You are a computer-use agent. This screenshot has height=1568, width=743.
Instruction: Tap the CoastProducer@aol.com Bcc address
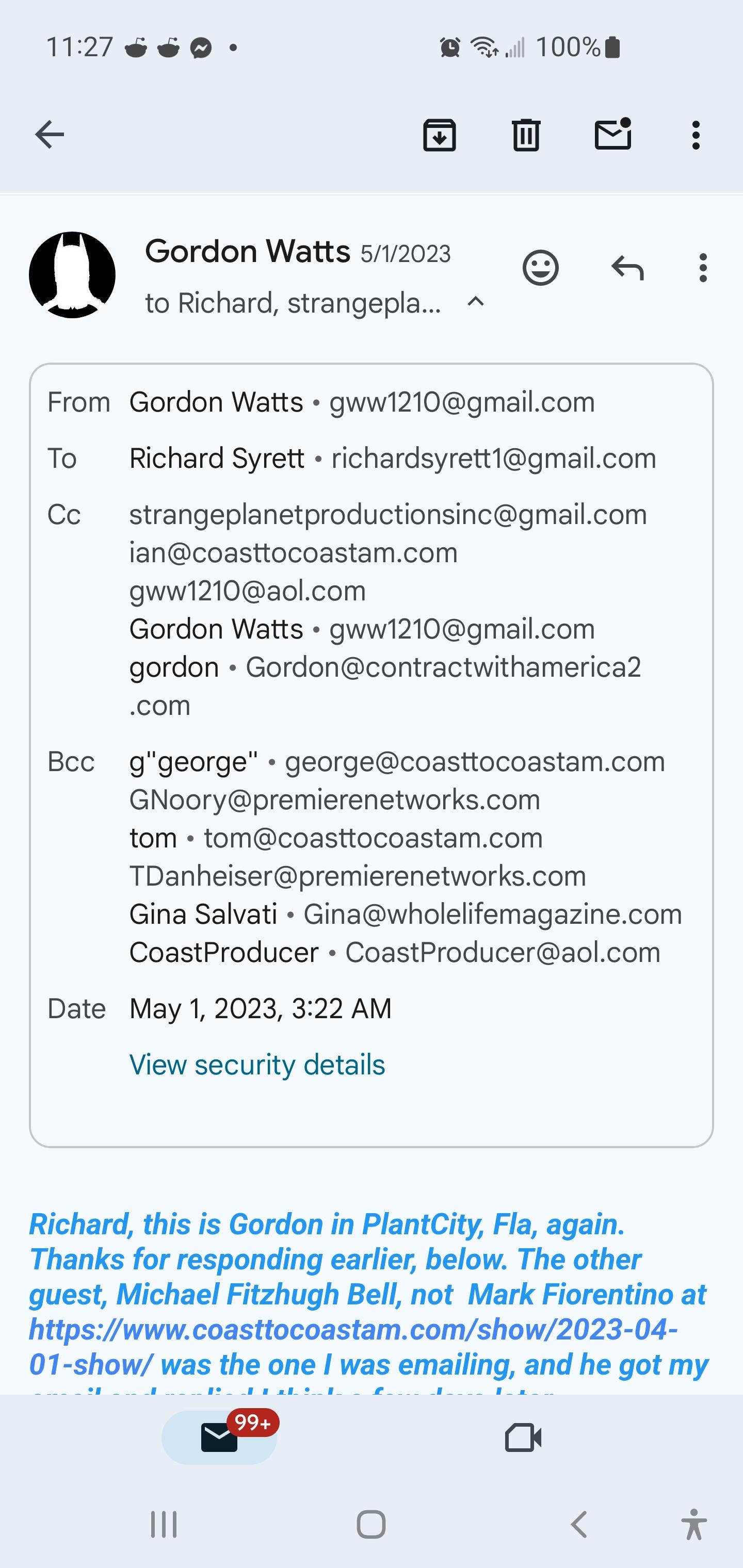pos(503,953)
